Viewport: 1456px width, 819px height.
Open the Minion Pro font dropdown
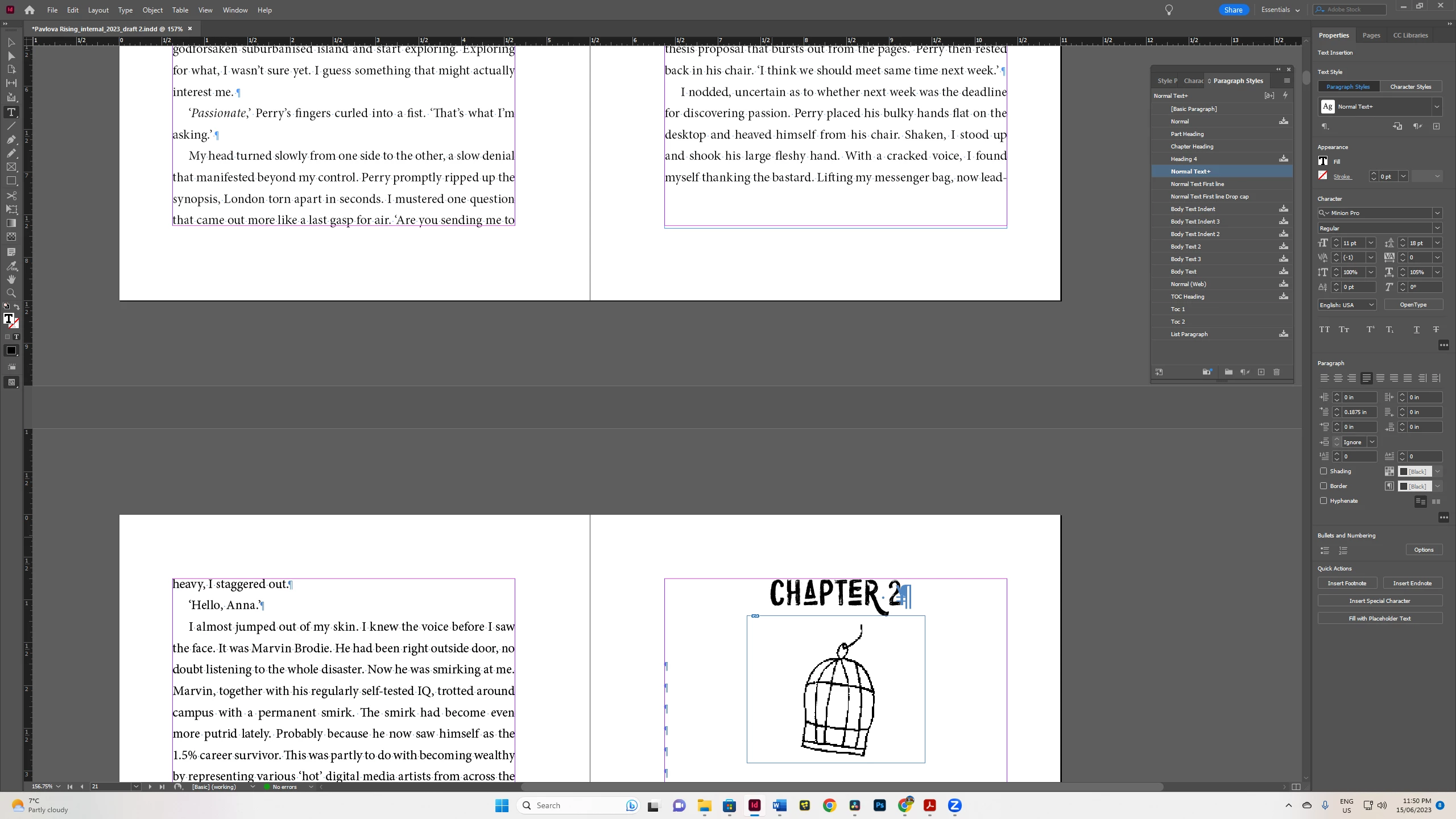click(1437, 213)
